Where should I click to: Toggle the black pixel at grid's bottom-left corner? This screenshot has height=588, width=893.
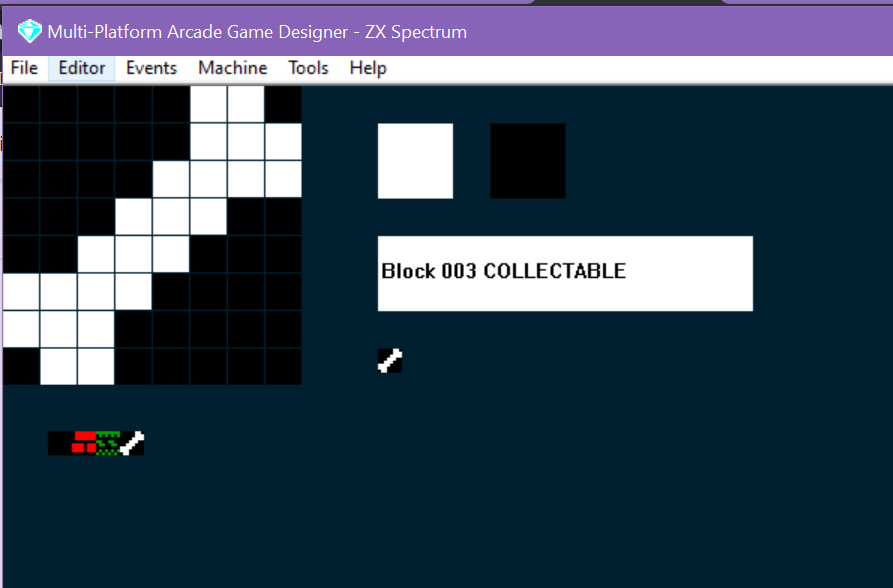point(21,366)
